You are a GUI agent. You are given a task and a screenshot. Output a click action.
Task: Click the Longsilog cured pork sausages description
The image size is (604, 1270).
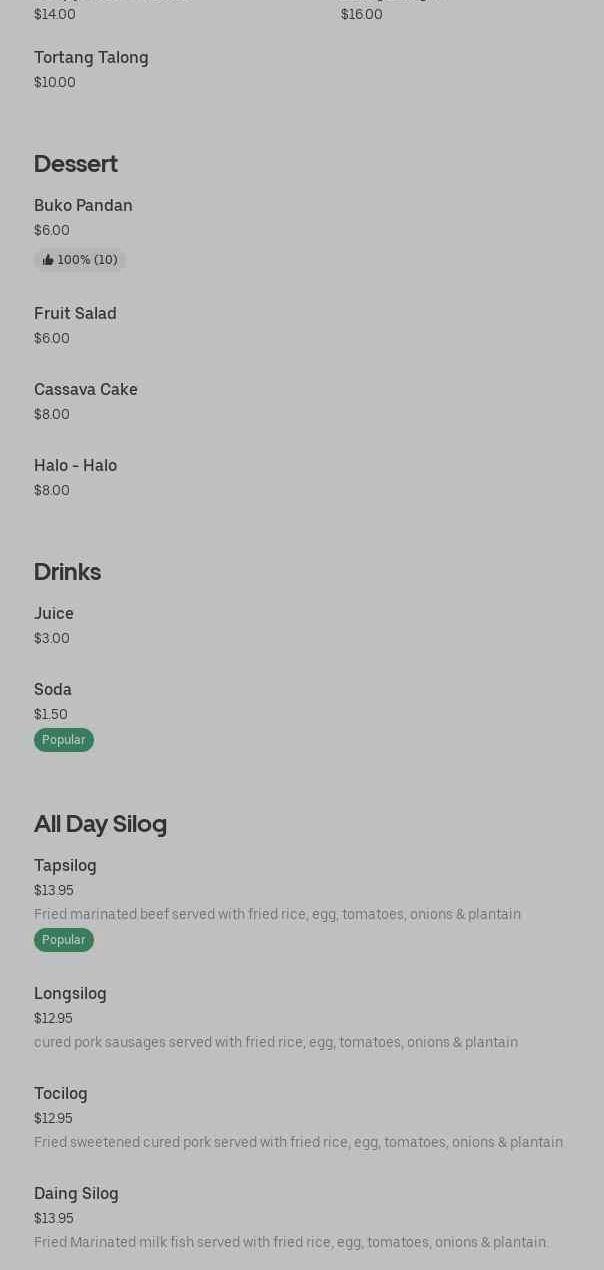coord(276,1042)
